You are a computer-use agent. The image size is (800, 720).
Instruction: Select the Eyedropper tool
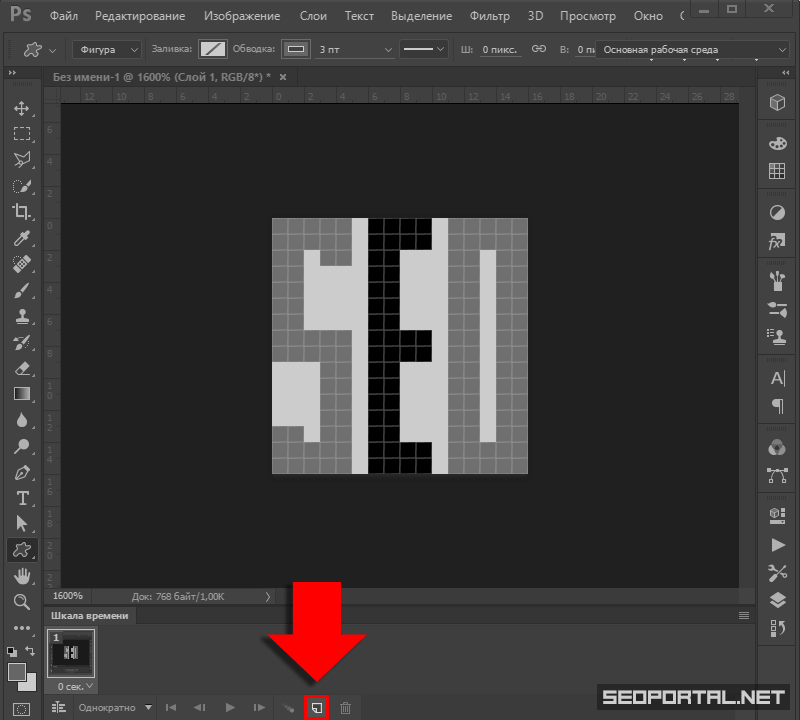22,237
